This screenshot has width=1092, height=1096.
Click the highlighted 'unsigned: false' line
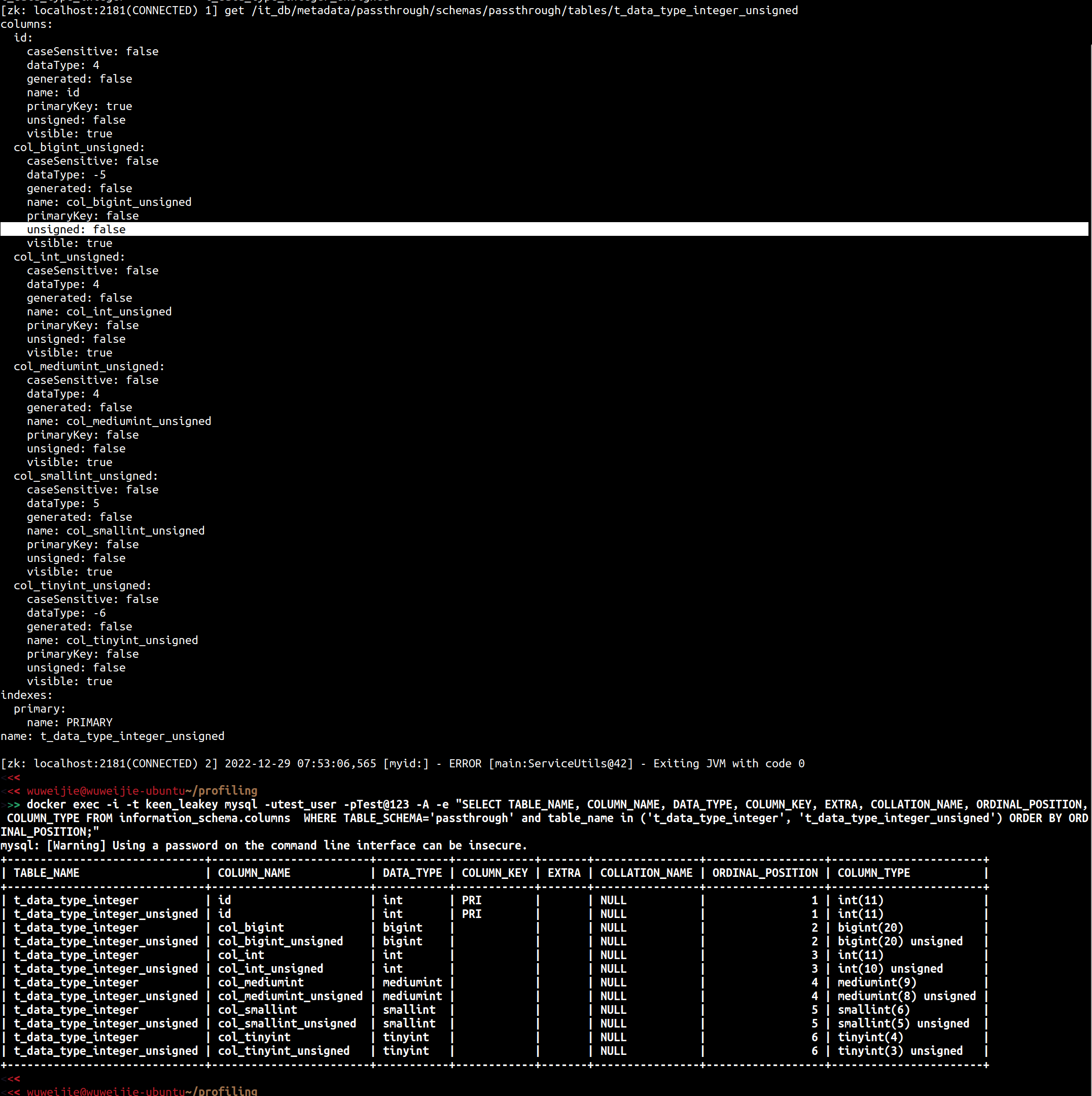pyautogui.click(x=76, y=229)
